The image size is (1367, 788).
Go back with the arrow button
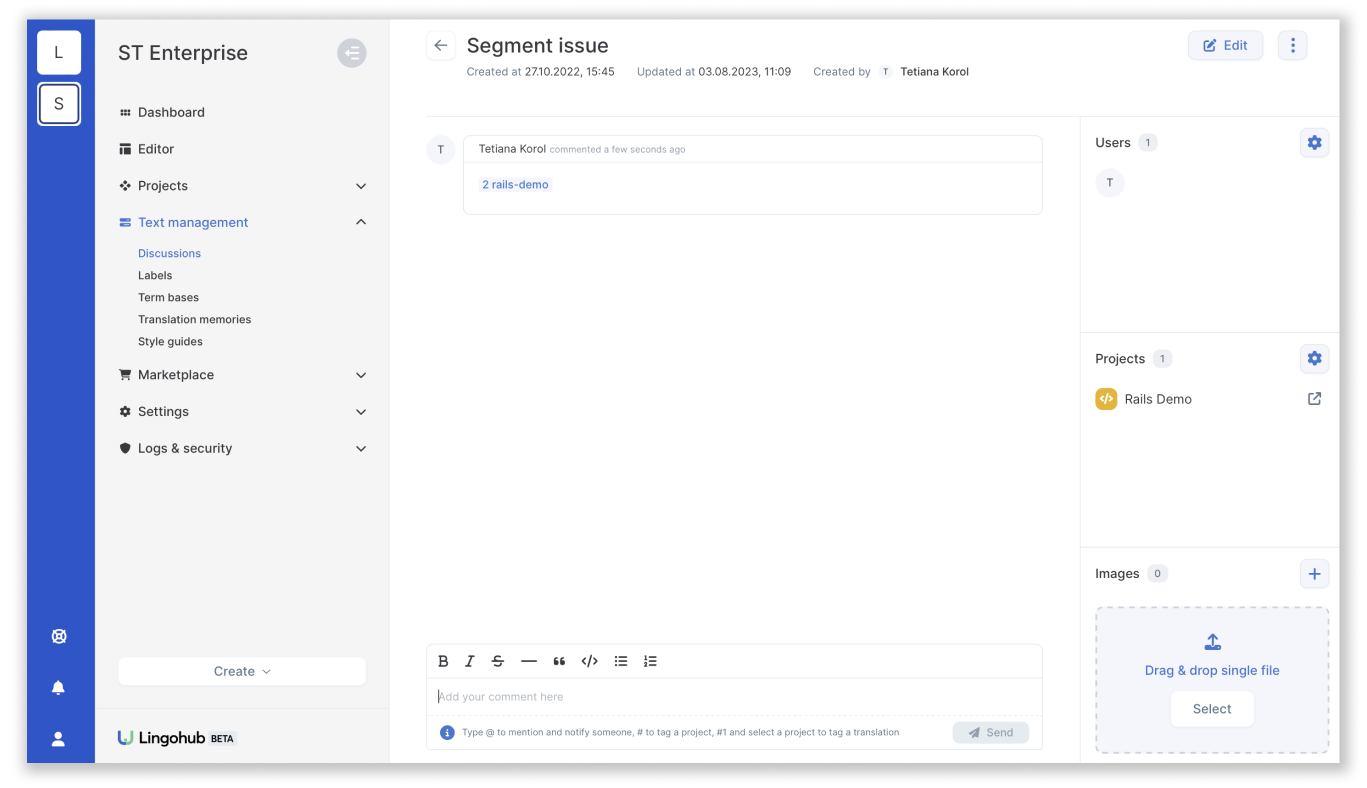pos(441,46)
